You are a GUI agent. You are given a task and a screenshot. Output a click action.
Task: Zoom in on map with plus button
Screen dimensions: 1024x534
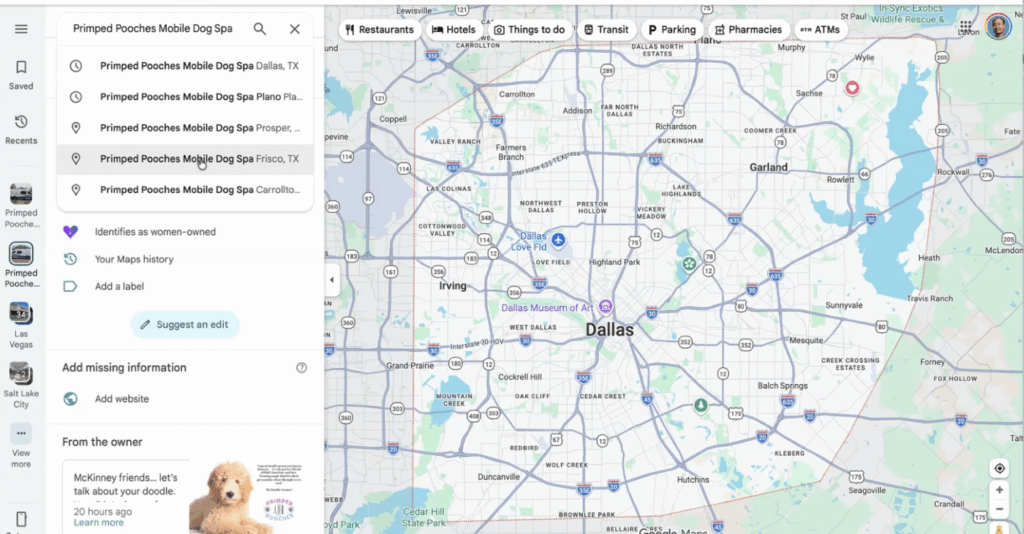pos(999,490)
